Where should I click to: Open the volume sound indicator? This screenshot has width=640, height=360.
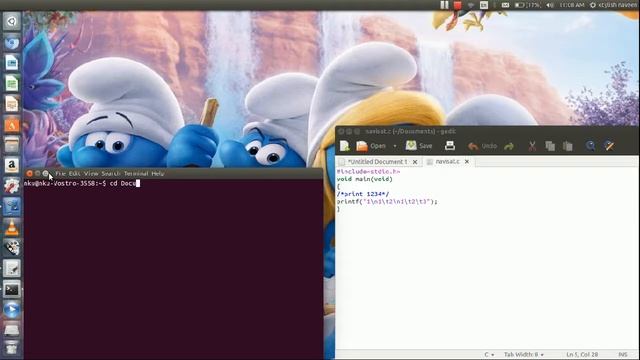tap(550, 5)
